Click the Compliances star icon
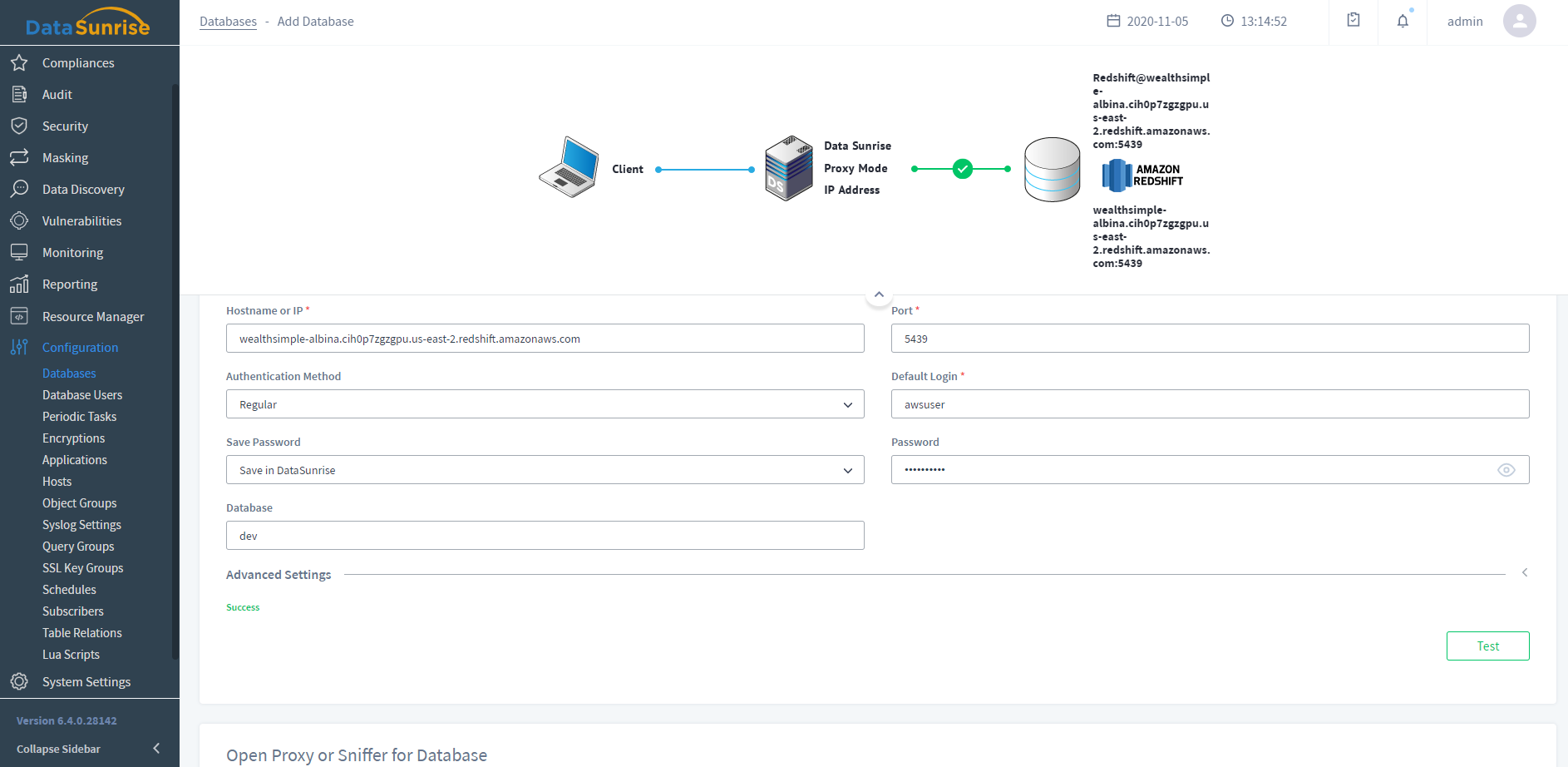1568x767 pixels. 19,63
